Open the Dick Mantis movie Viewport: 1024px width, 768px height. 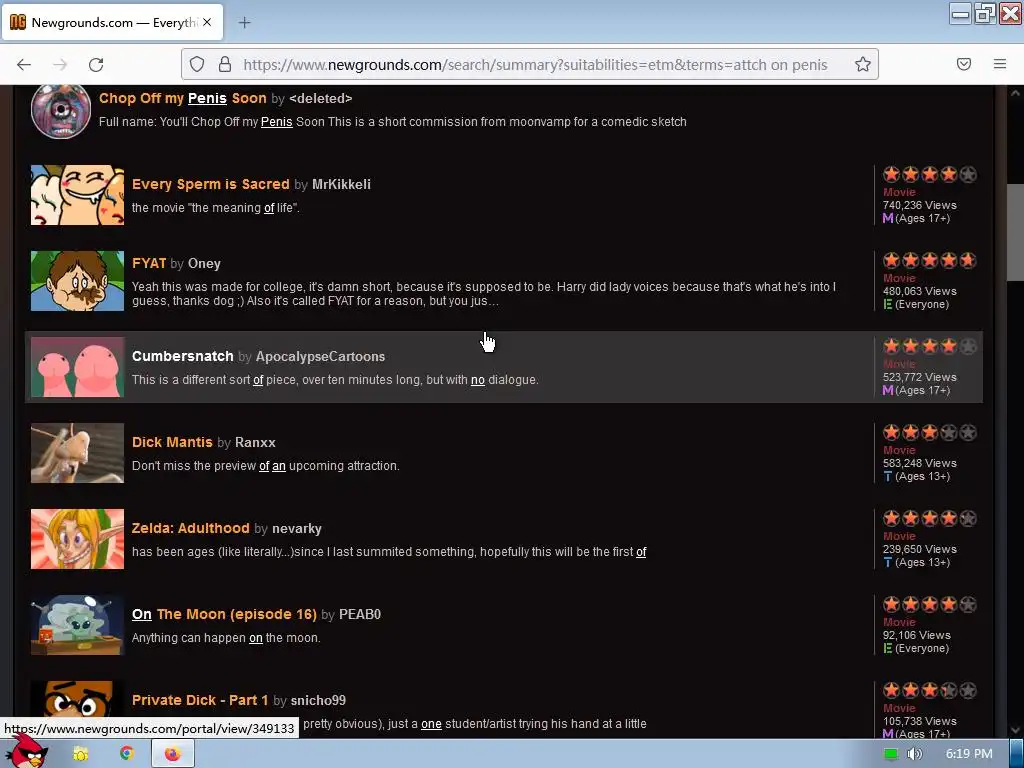[x=172, y=442]
